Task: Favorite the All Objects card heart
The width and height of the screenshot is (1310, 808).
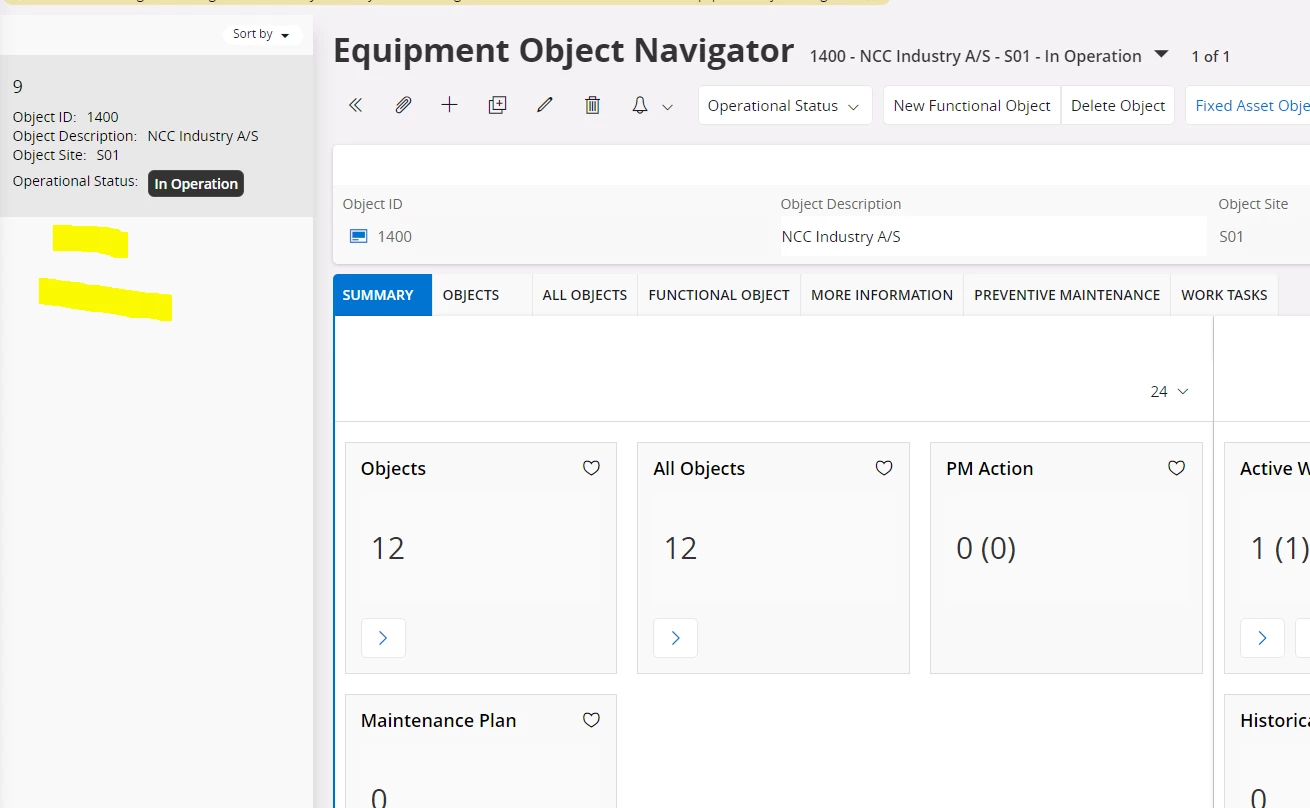Action: tap(884, 468)
